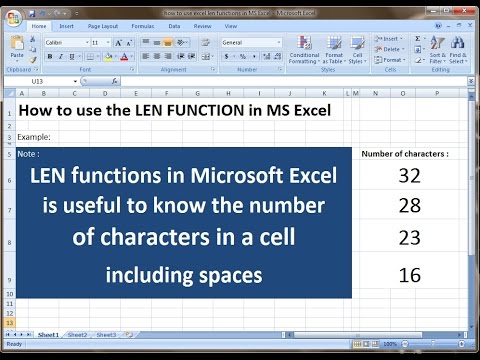The width and height of the screenshot is (480, 360).
Task: Activate the Format Painter brush
Action: tap(33, 60)
